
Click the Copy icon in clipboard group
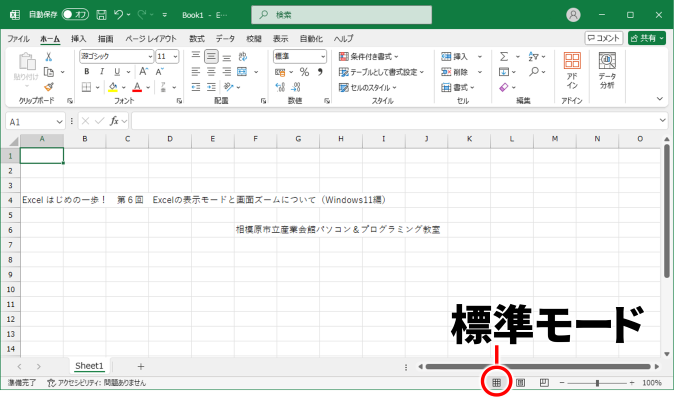coord(49,72)
